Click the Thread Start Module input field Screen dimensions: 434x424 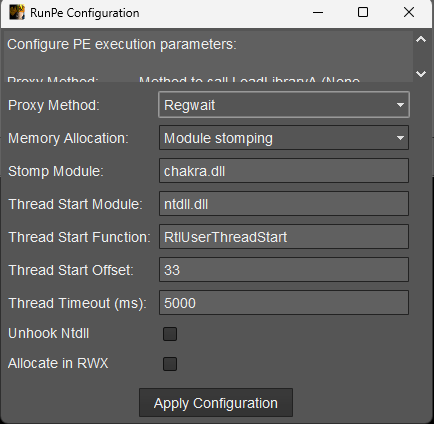[x=284, y=204]
